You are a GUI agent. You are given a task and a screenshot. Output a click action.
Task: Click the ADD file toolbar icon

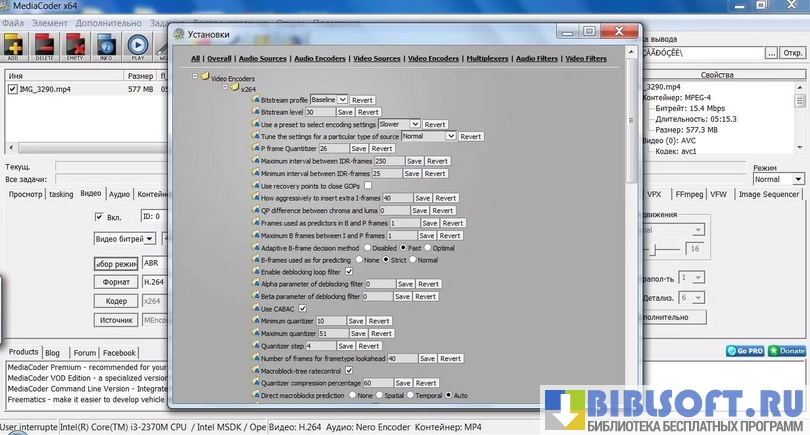pyautogui.click(x=14, y=46)
